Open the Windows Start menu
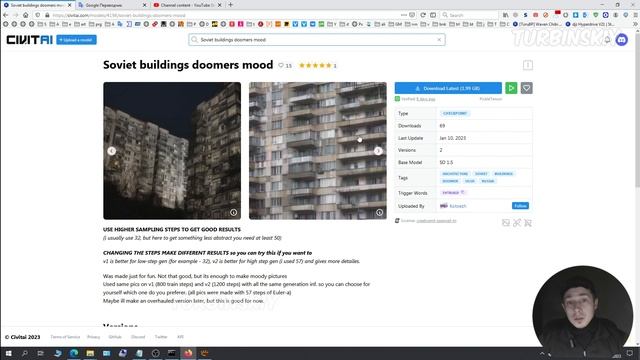 8,353
